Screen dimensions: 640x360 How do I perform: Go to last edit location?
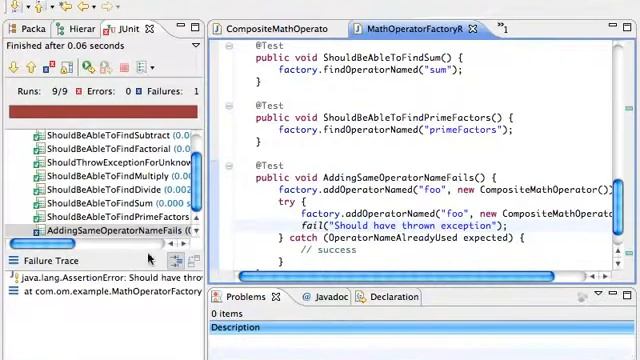tap(66, 6)
